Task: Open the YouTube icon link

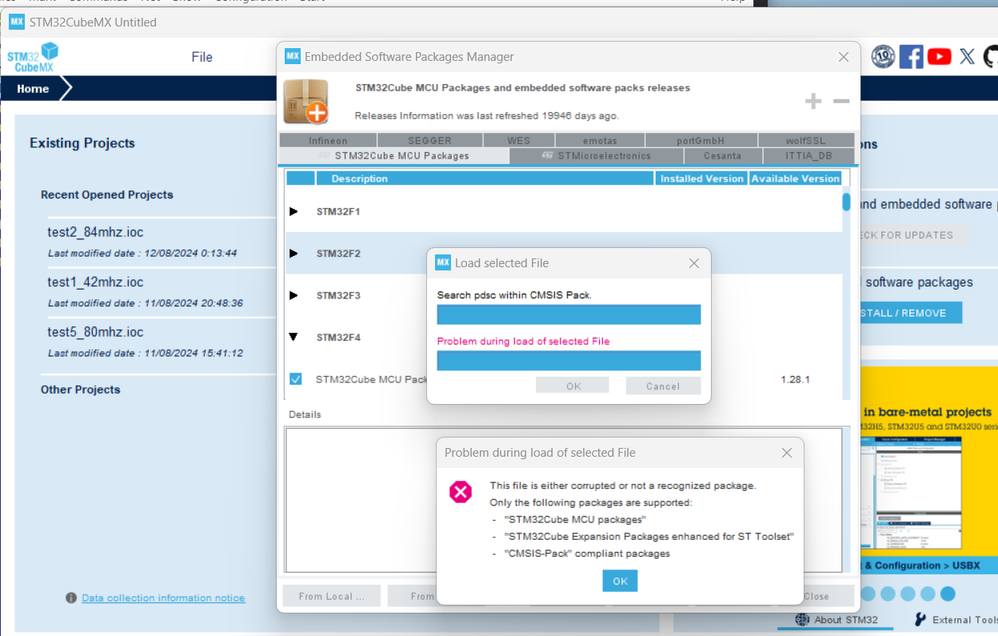Action: pos(939,57)
